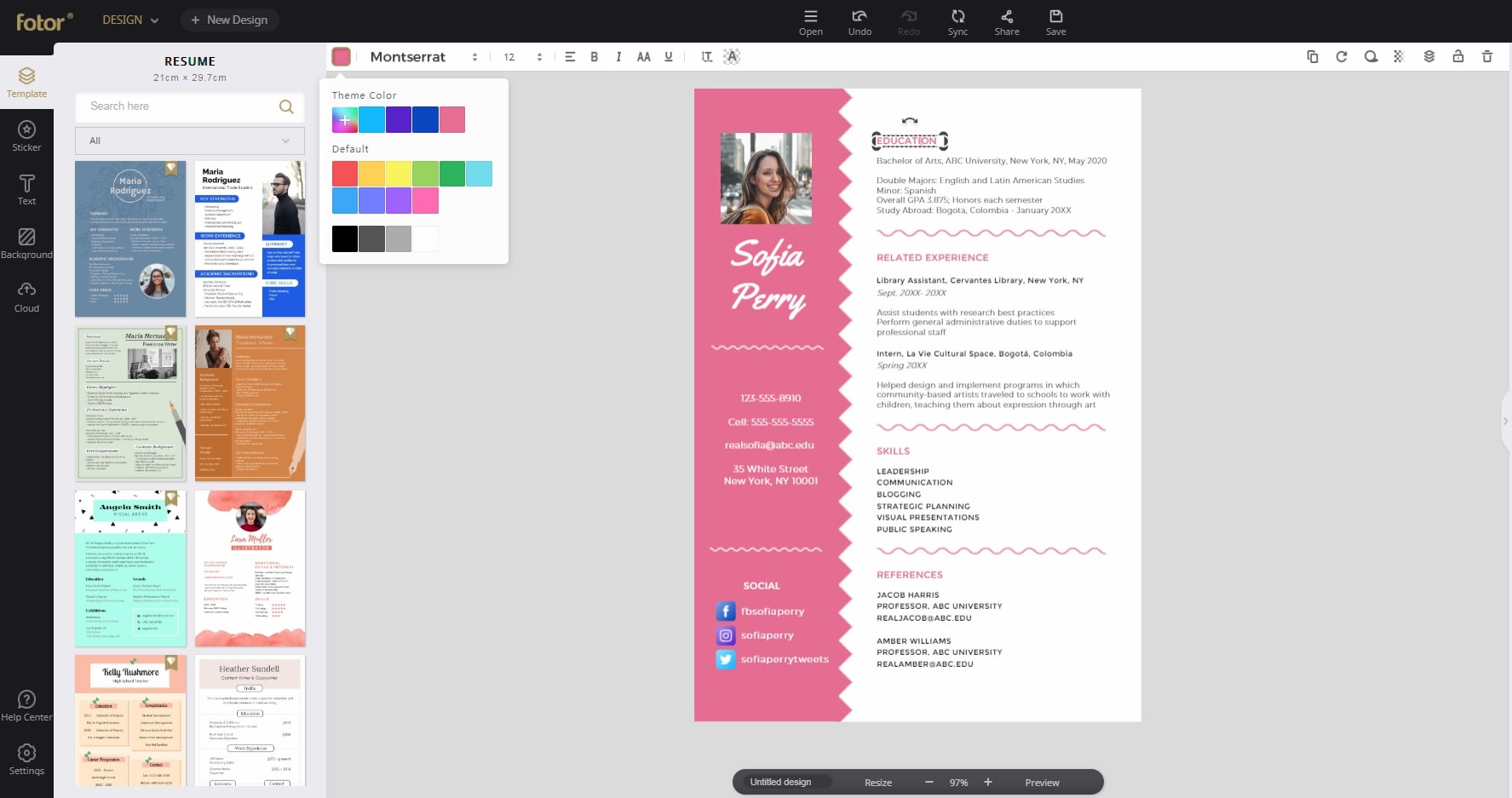Toggle bold text formatting
1512x798 pixels.
(594, 57)
